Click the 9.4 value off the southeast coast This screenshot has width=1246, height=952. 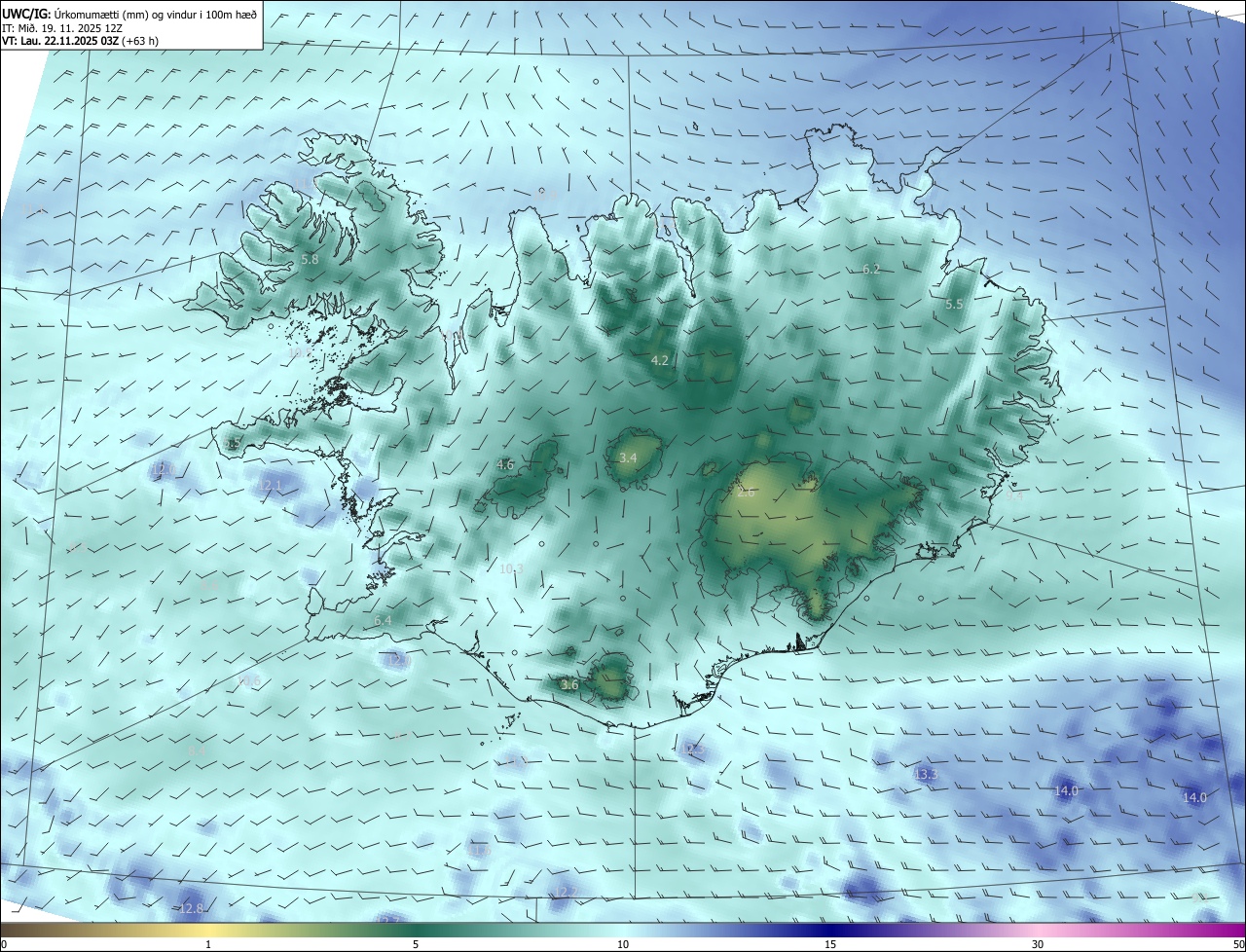[1014, 495]
